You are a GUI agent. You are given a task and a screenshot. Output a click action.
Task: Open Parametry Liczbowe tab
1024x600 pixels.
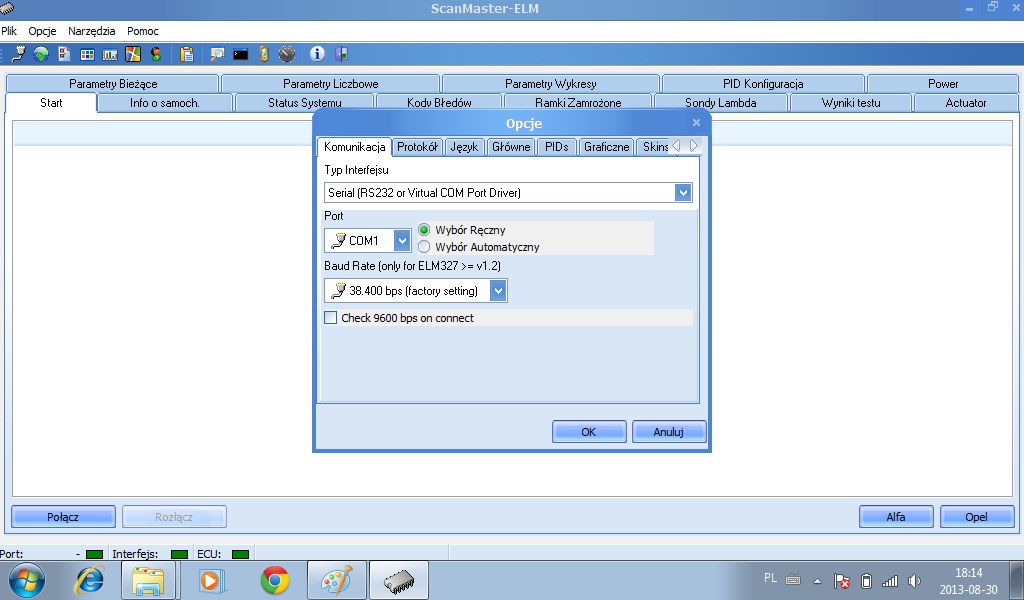pyautogui.click(x=330, y=84)
